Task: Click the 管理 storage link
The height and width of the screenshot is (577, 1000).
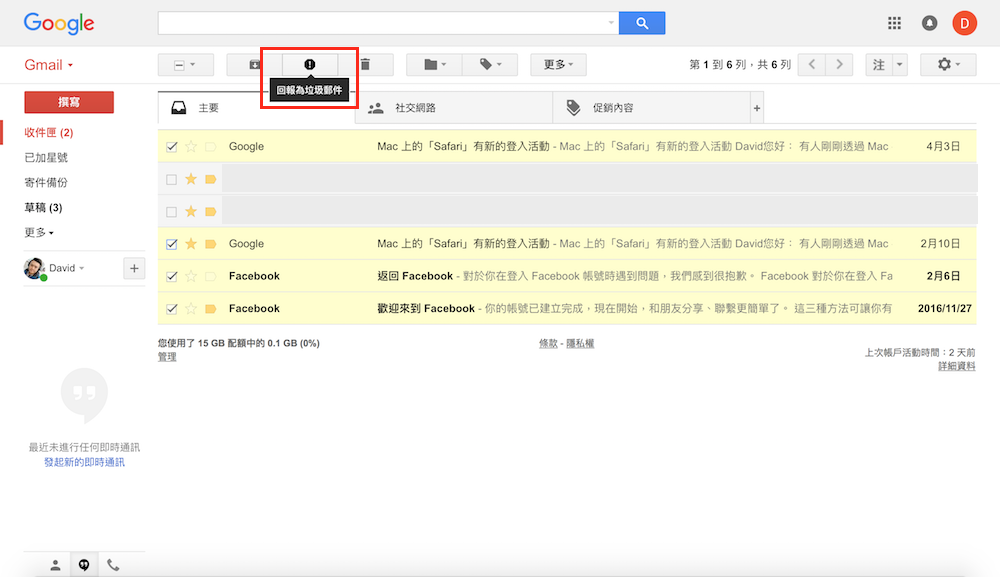Action: click(167, 357)
